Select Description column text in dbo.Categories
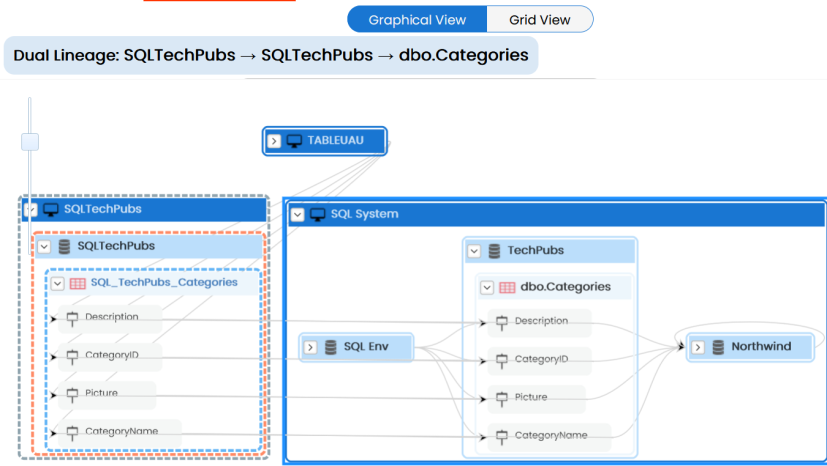 point(541,321)
